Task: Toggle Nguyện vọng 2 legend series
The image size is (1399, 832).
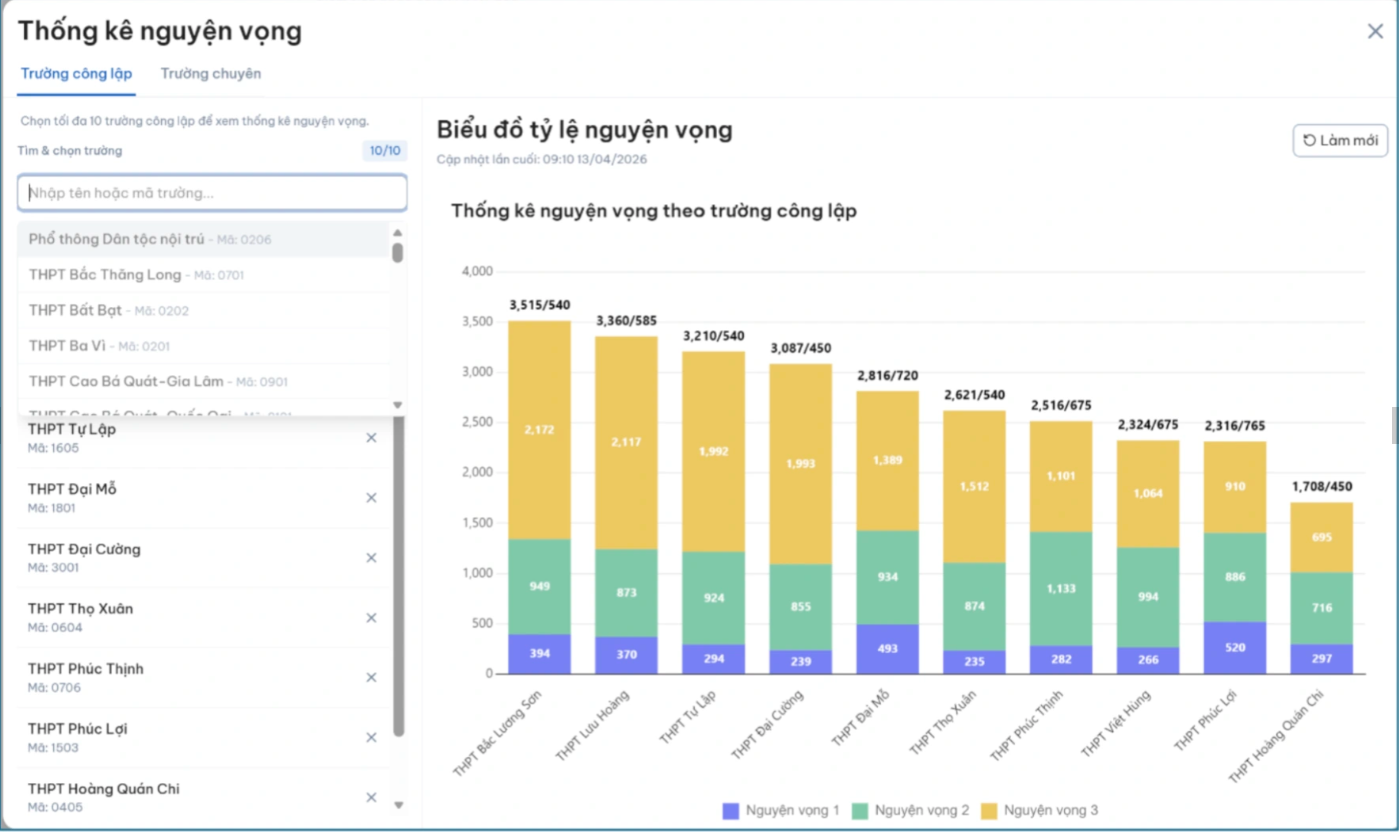Action: click(910, 811)
